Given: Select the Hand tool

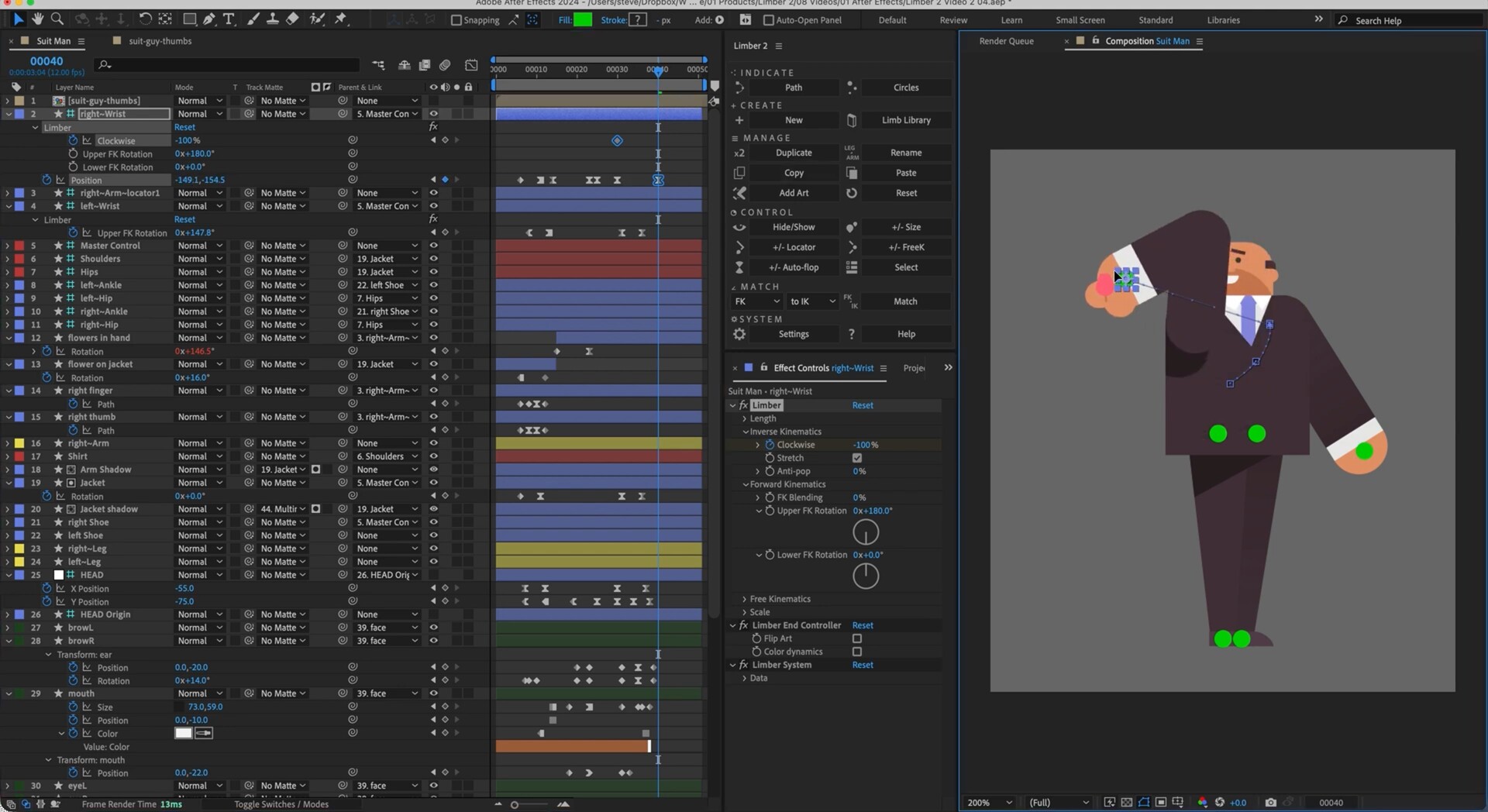Looking at the screenshot, I should [37, 19].
